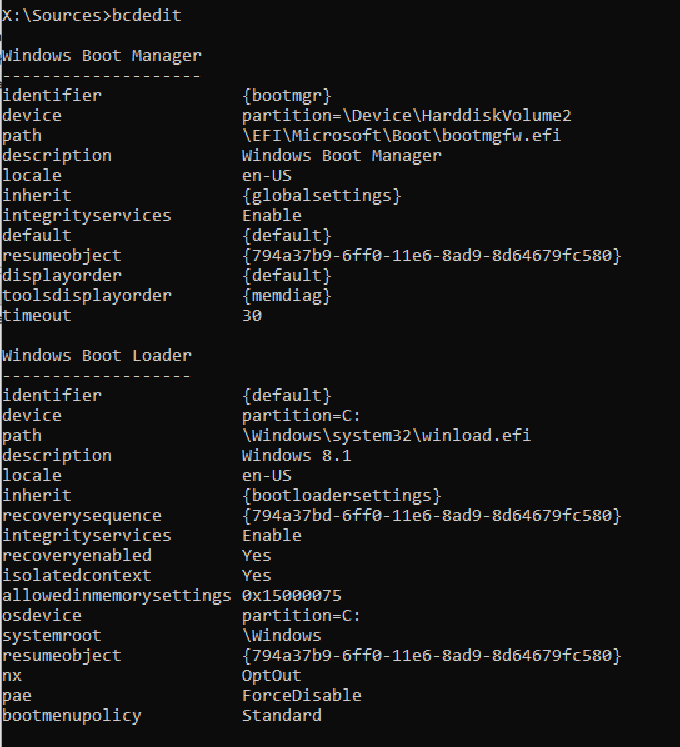Image resolution: width=680 pixels, height=747 pixels.
Task: Click the timeout value 30
Action: point(252,315)
